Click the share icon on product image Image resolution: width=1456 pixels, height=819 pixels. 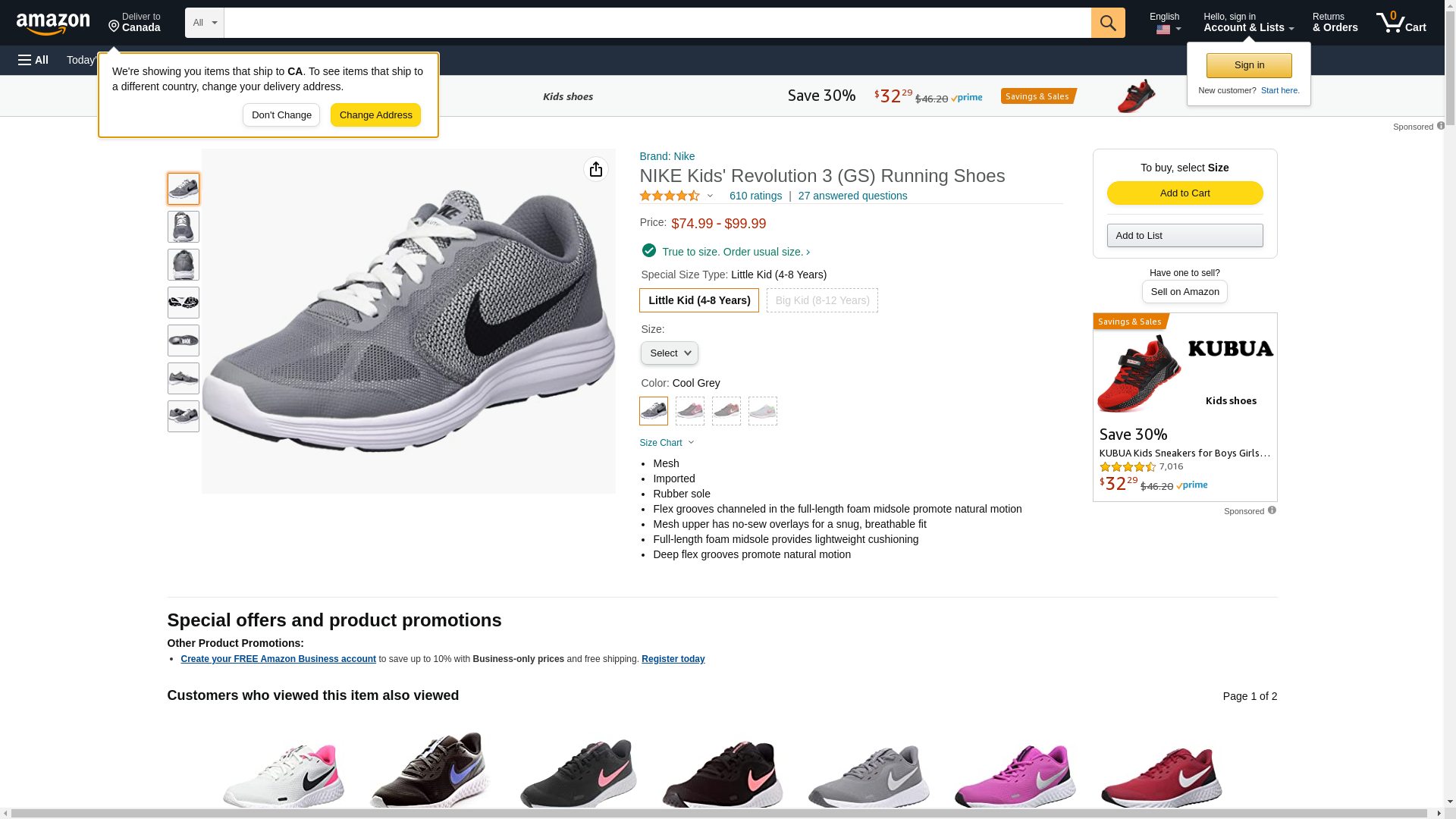[x=596, y=169]
